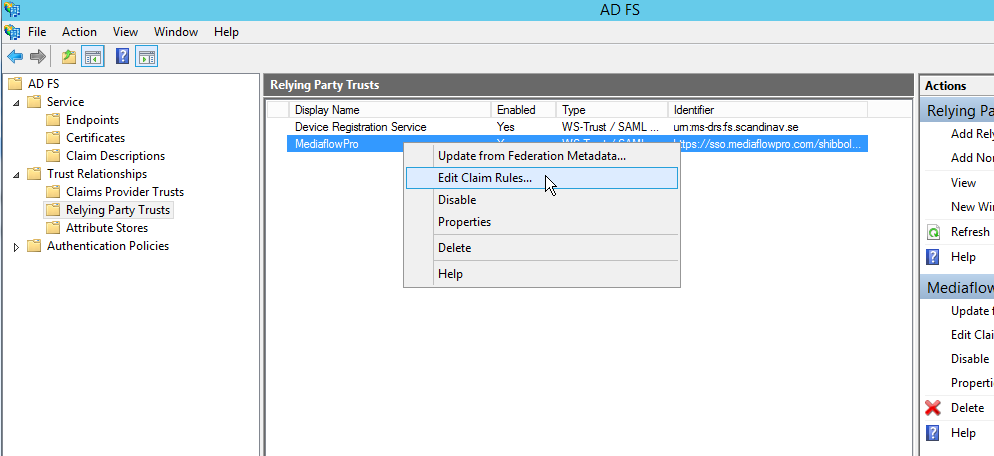Viewport: 994px width, 456px height.
Task: Open the Action menu in menu bar
Action: point(79,32)
